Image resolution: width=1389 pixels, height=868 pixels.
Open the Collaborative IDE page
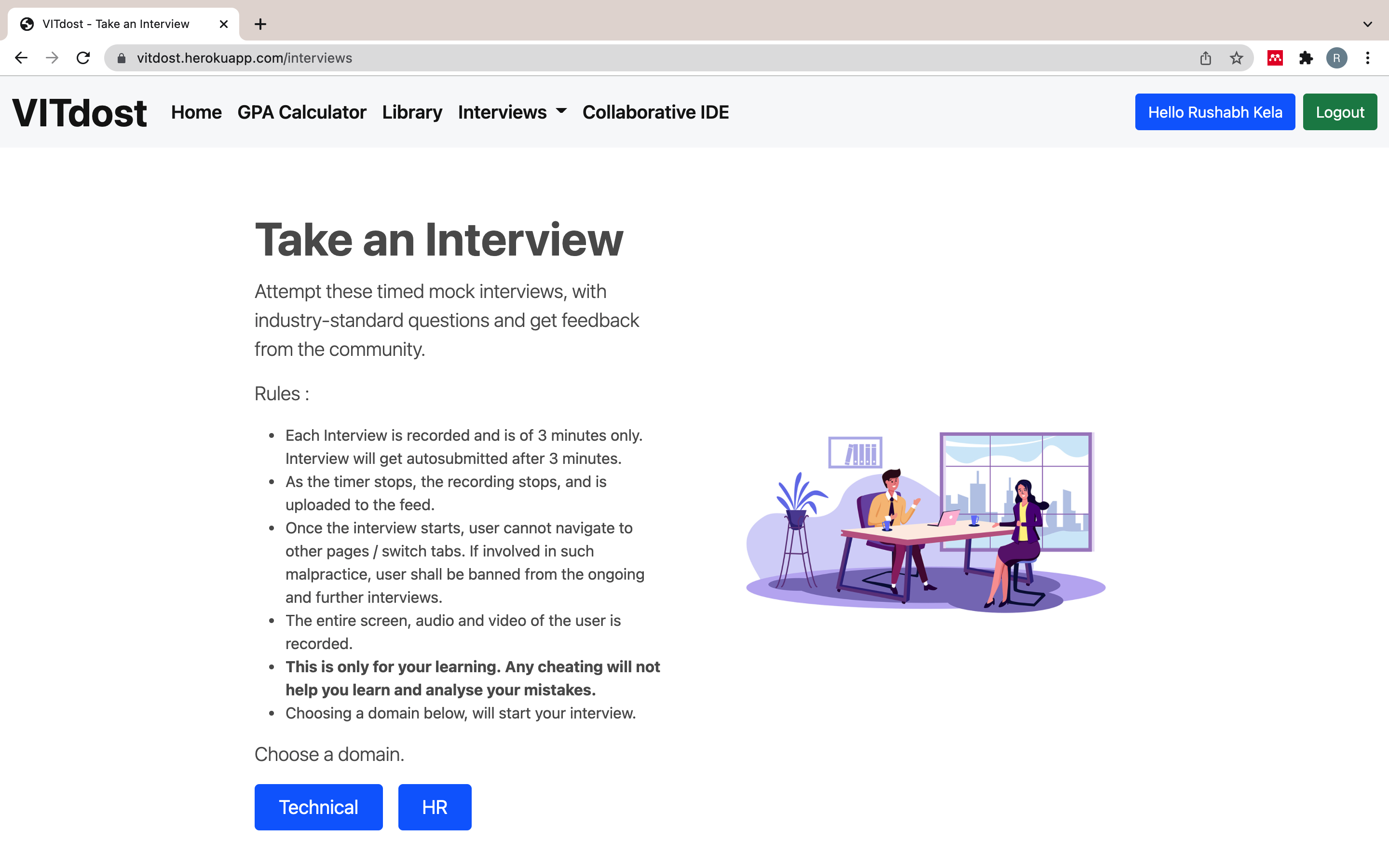pos(655,112)
